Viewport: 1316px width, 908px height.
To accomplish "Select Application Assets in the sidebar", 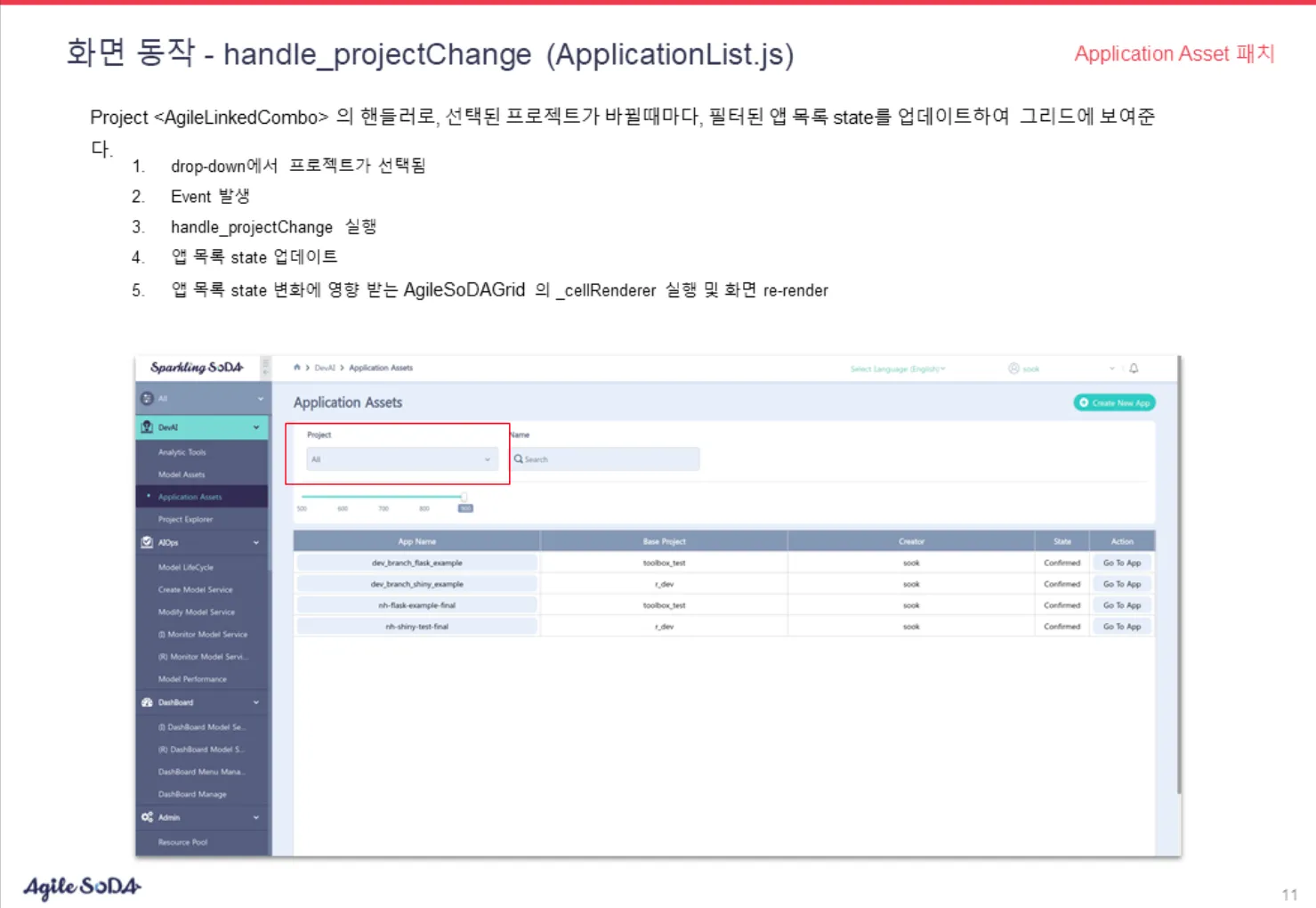I will point(201,497).
